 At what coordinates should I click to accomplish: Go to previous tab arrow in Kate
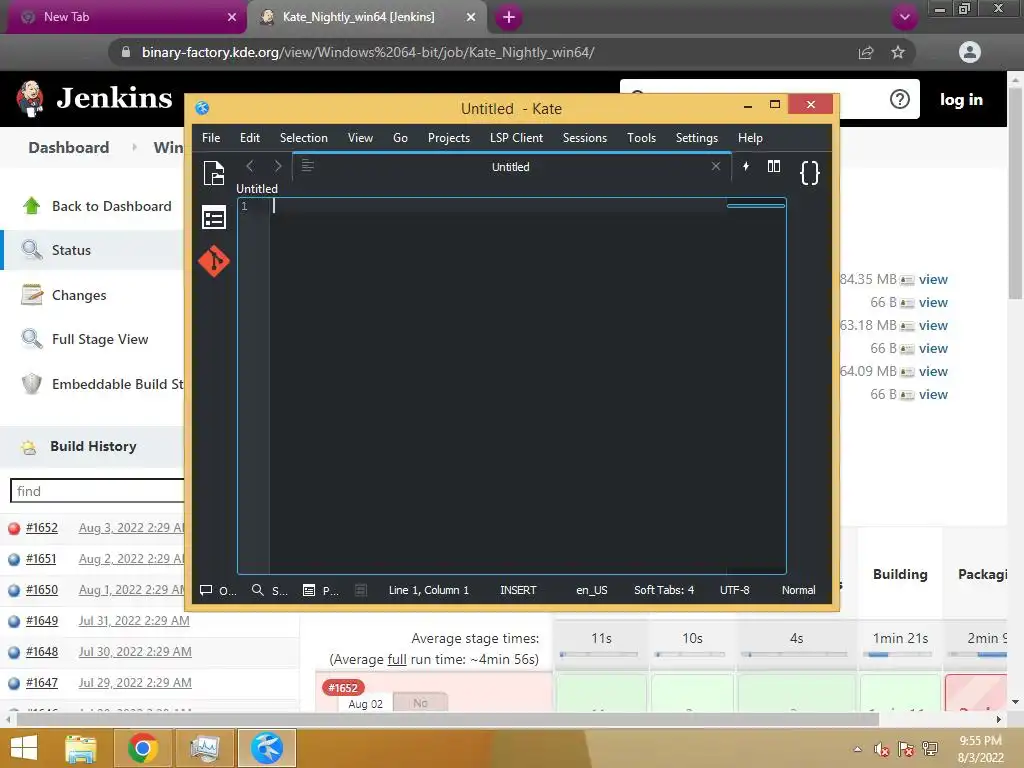[249, 166]
